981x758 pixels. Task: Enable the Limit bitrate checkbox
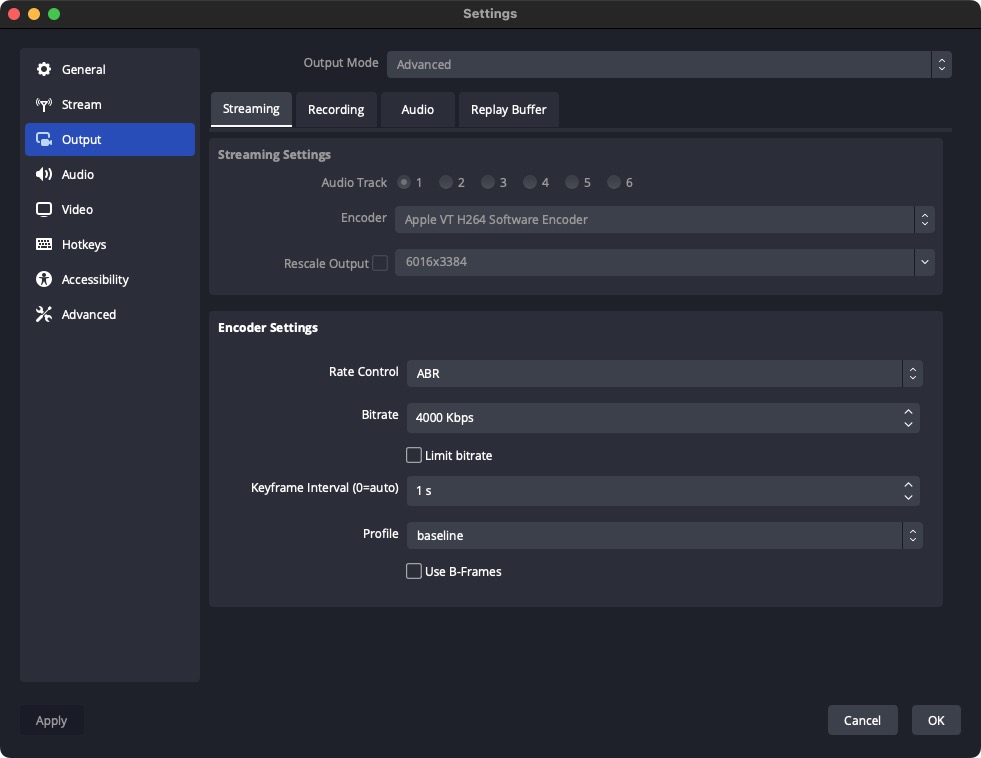414,456
